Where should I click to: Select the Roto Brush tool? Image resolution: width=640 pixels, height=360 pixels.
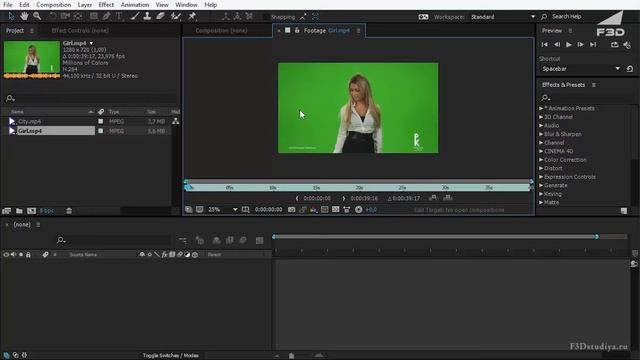[176, 16]
